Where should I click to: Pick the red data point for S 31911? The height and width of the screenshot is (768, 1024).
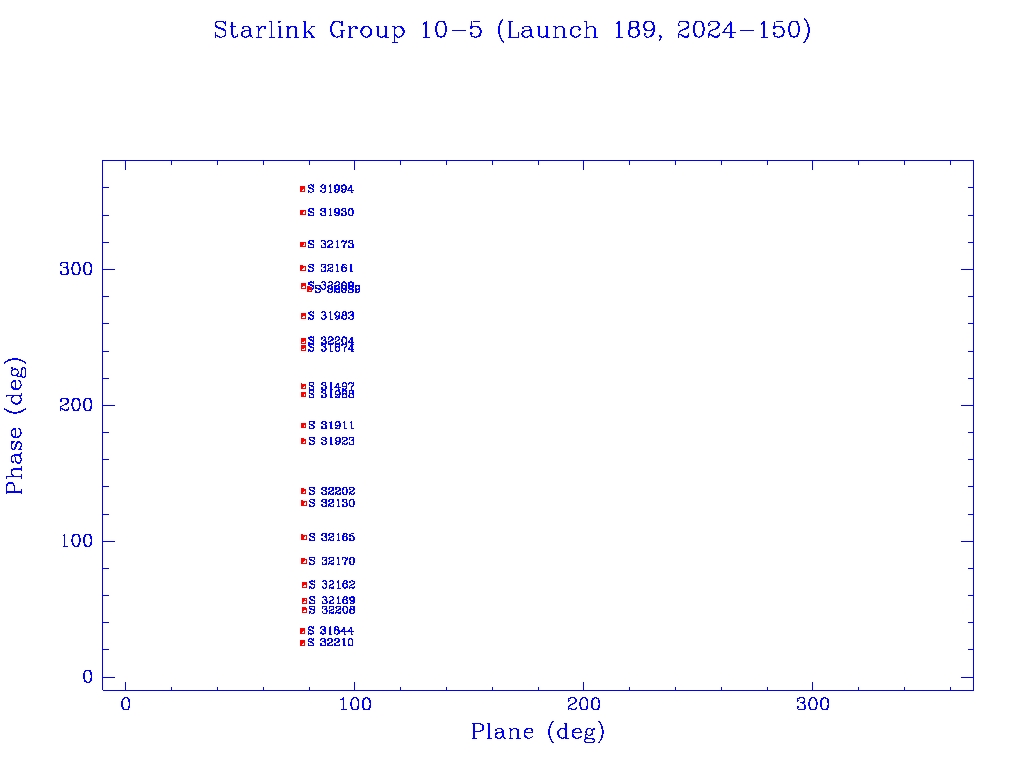click(303, 425)
